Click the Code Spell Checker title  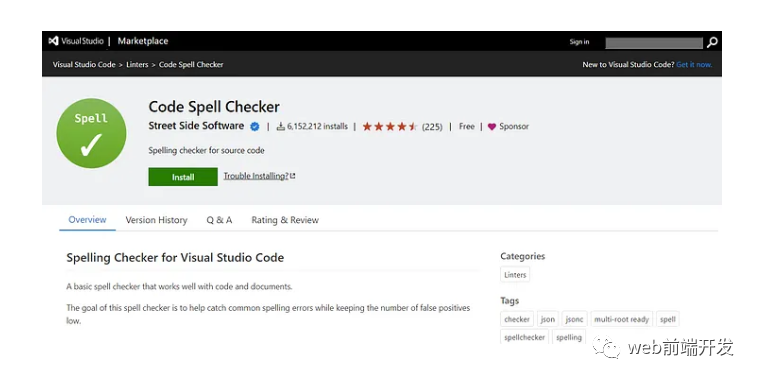tap(214, 107)
